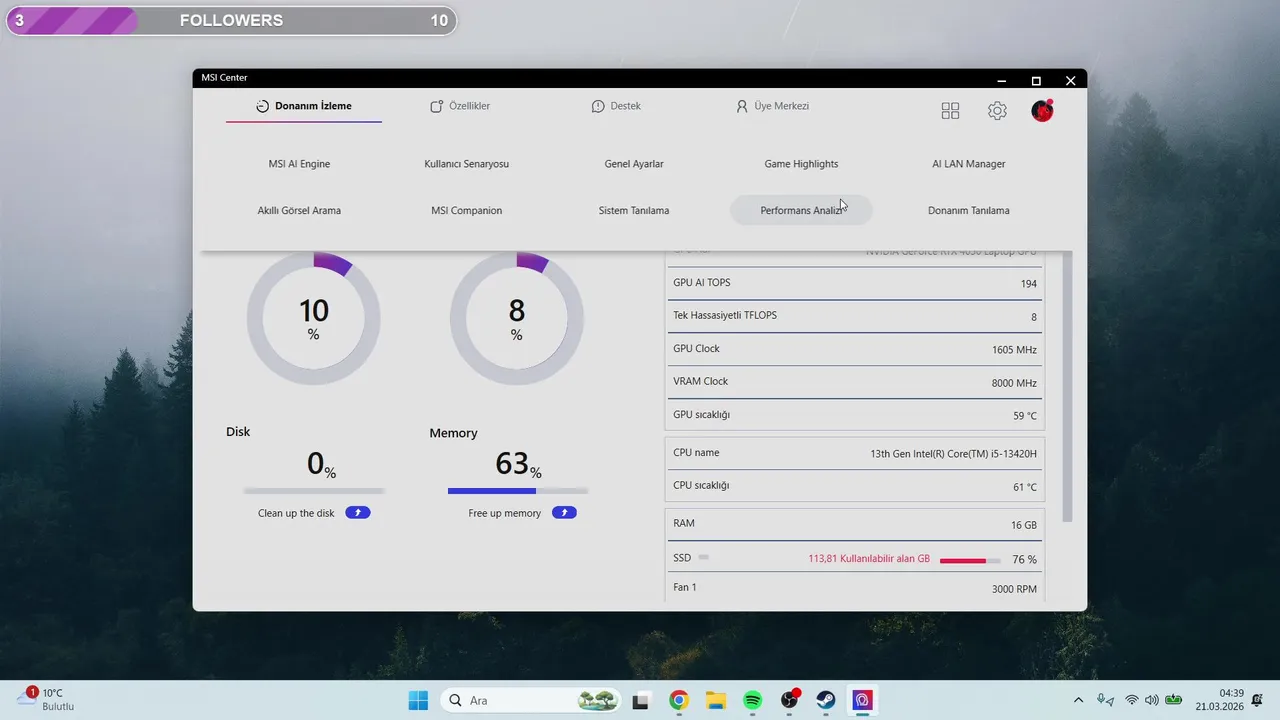
Task: Open OBS Studio from taskbar
Action: [x=790, y=700]
